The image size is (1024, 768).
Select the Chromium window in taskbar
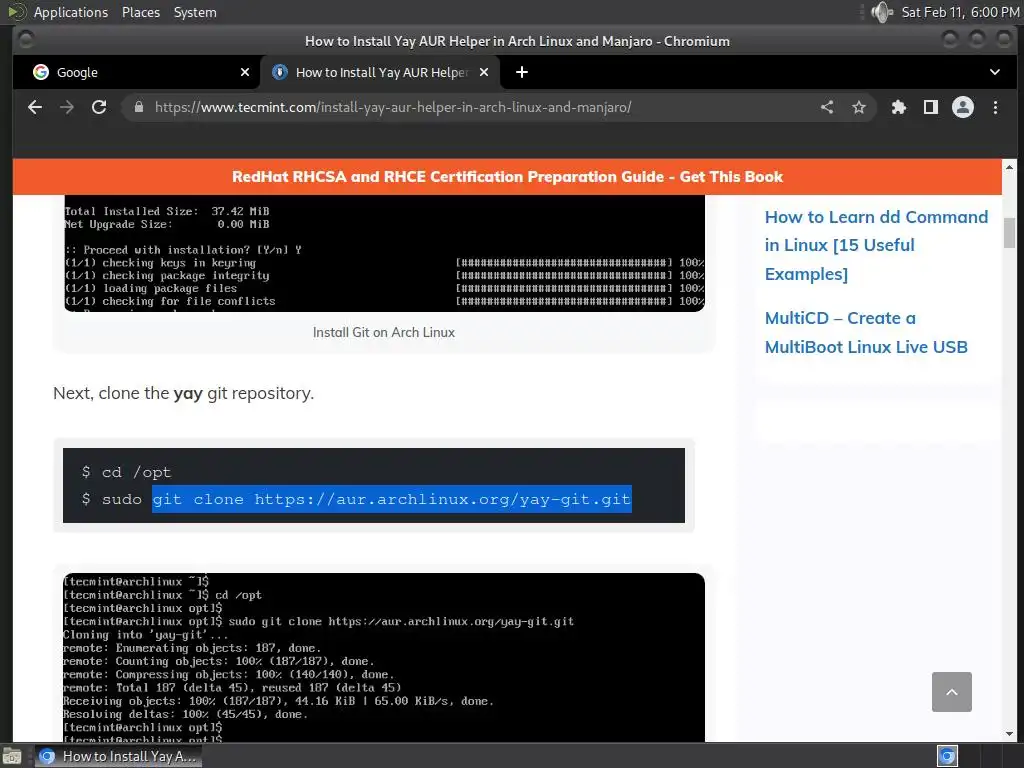point(118,756)
